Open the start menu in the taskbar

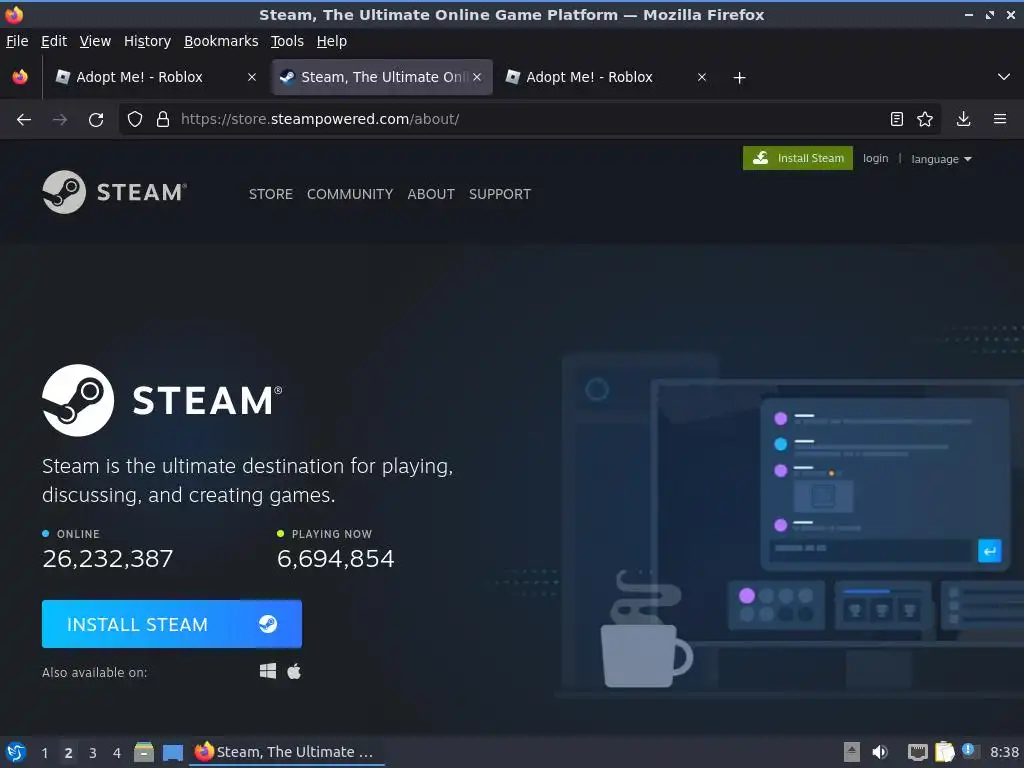(16, 752)
